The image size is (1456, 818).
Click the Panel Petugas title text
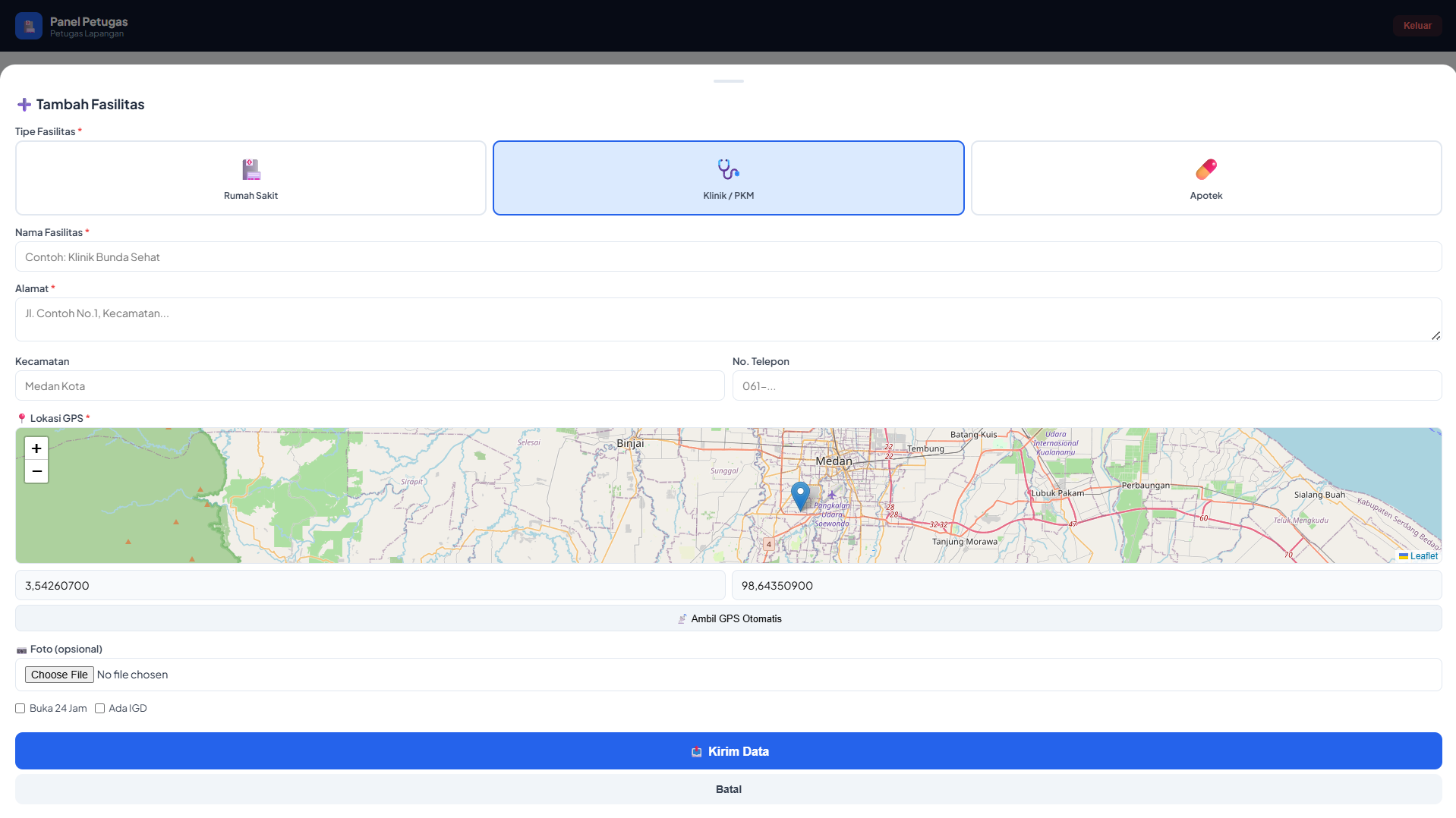[x=89, y=21]
